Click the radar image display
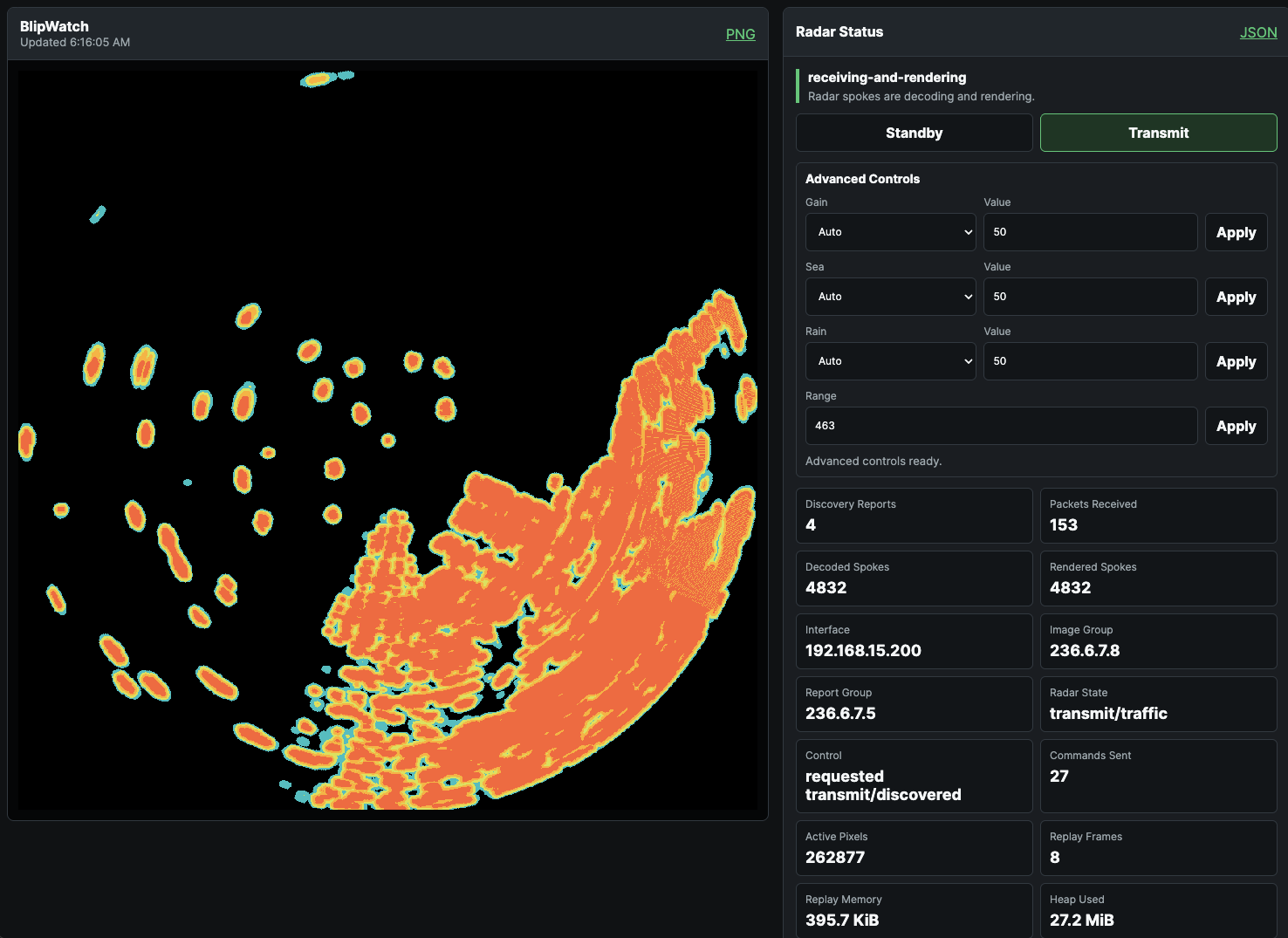The width and height of the screenshot is (1288, 938). 387,440
